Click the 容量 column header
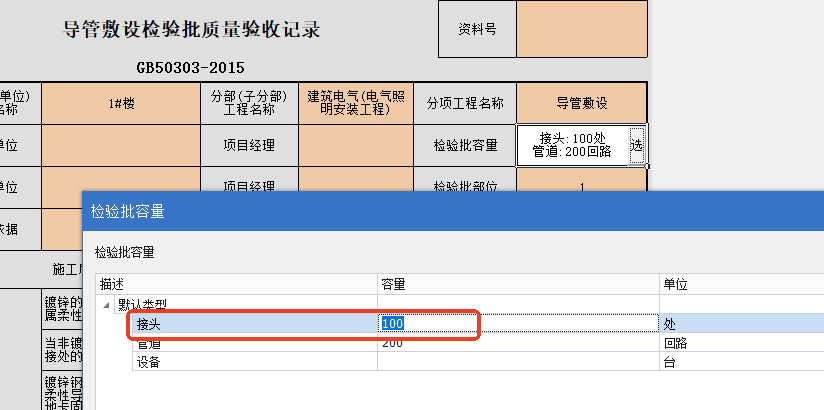This screenshot has height=410, width=824. pos(518,284)
